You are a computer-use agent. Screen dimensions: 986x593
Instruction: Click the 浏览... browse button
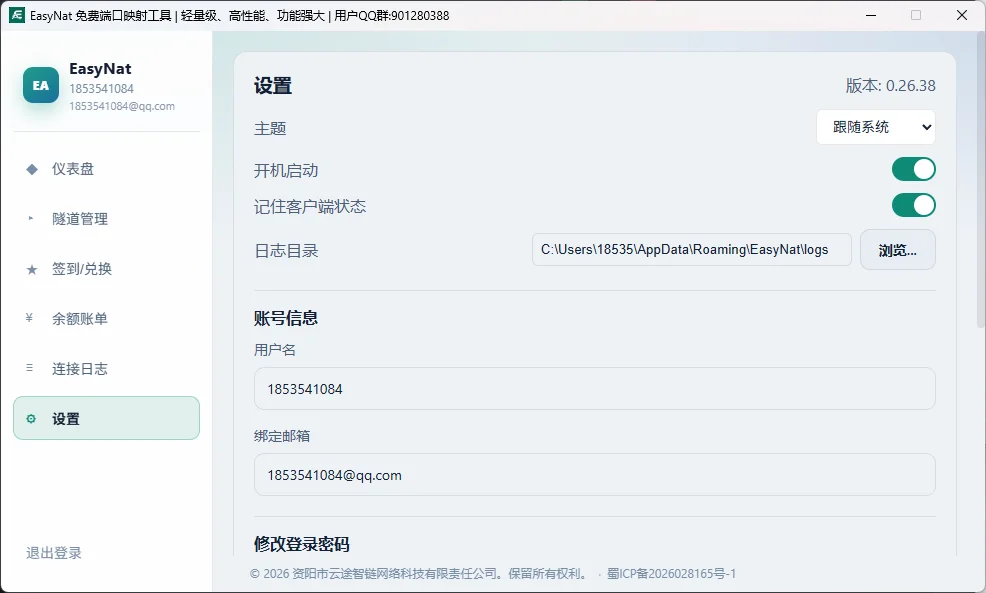coord(897,250)
